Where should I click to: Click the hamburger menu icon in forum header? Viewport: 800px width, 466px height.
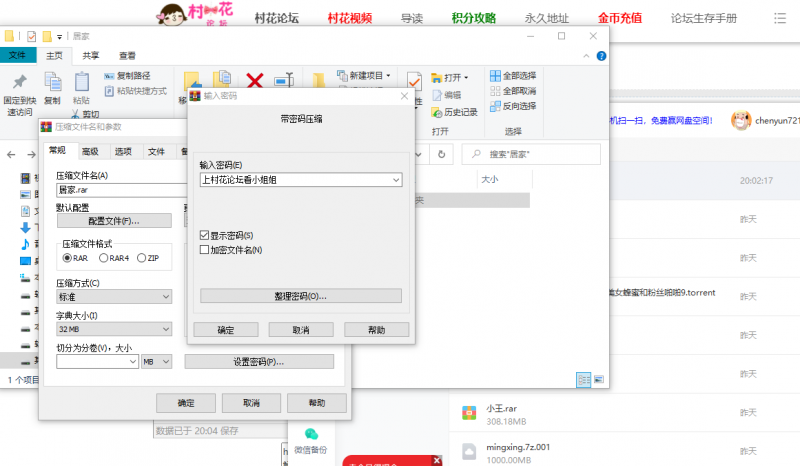coord(779,18)
